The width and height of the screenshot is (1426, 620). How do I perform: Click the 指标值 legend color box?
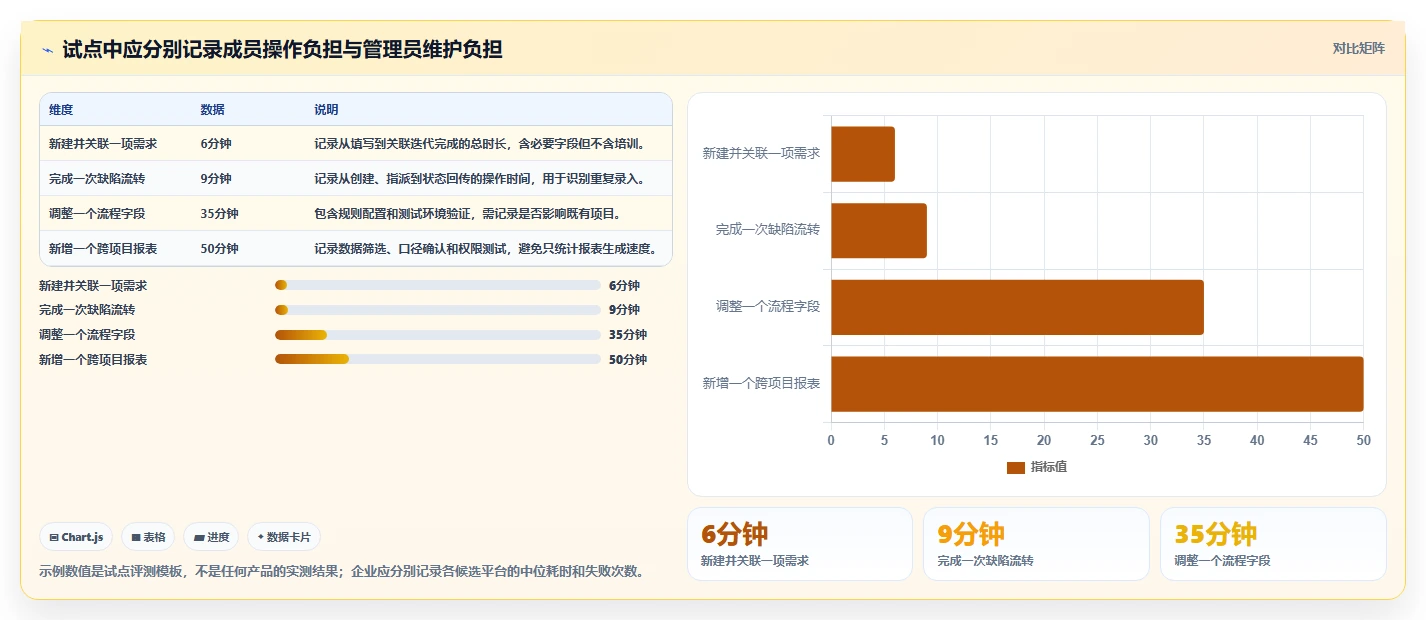point(1016,467)
